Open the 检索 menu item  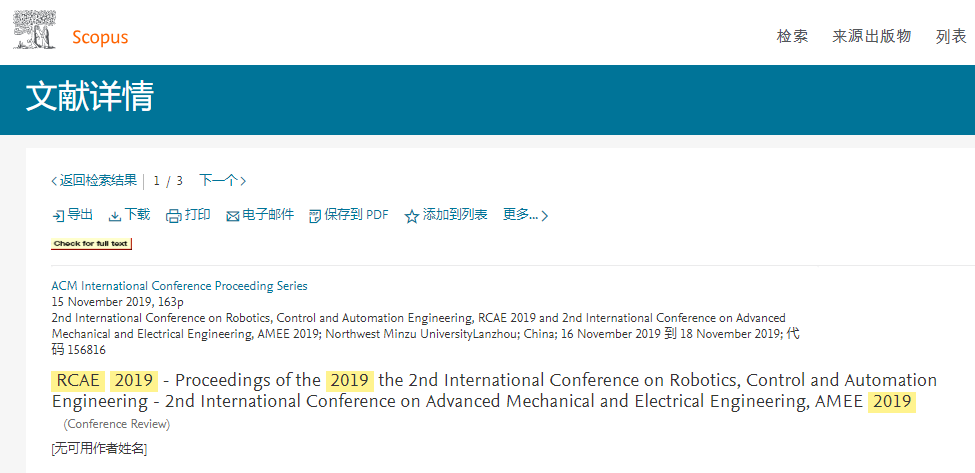click(792, 36)
